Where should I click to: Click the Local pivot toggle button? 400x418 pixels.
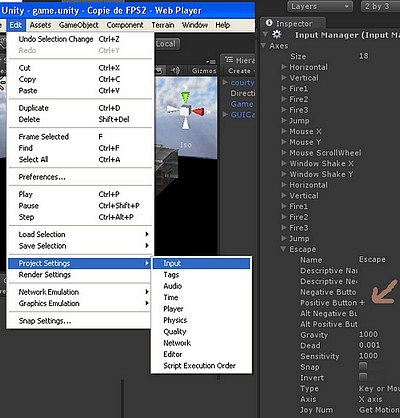pos(167,44)
